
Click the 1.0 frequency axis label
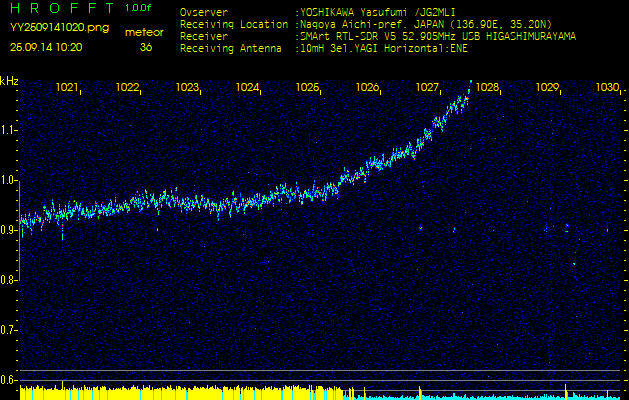click(x=9, y=180)
